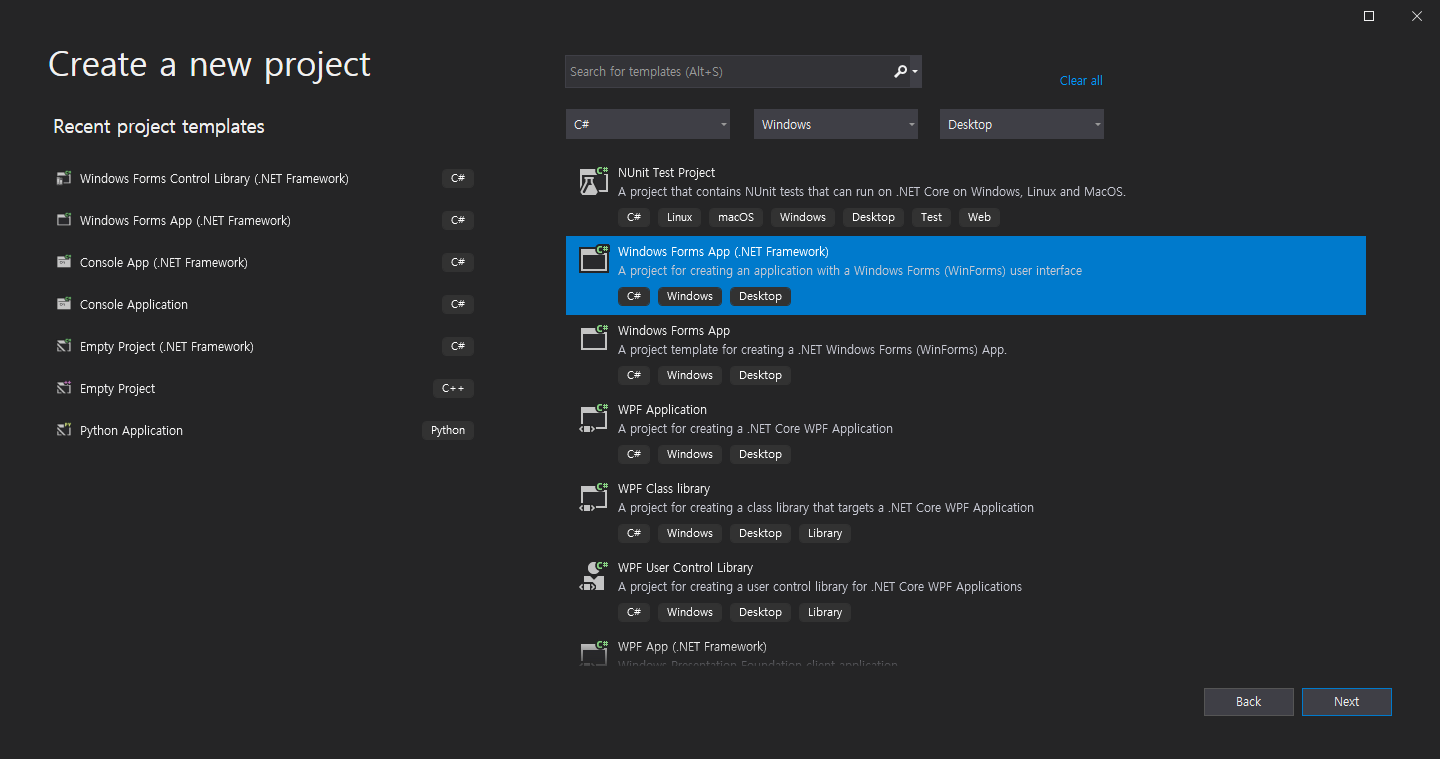This screenshot has height=759, width=1440.
Task: Click recent Windows Forms App (.NET Framework) icon
Action: (64, 221)
